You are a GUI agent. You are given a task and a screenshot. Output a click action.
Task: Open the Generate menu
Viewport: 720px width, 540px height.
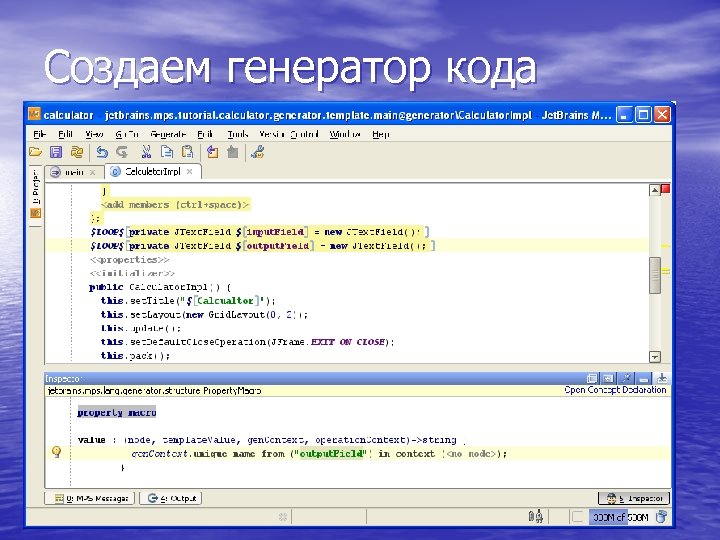pos(168,134)
